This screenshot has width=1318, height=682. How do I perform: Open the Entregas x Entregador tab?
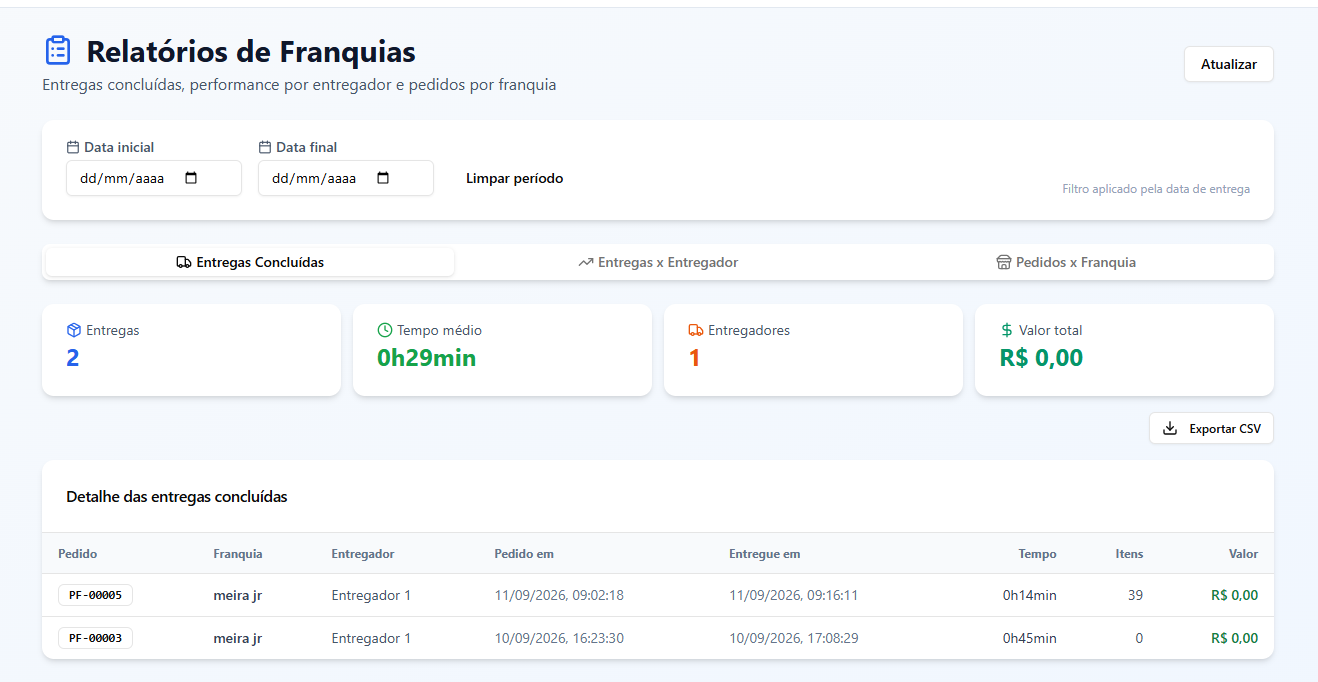[658, 262]
